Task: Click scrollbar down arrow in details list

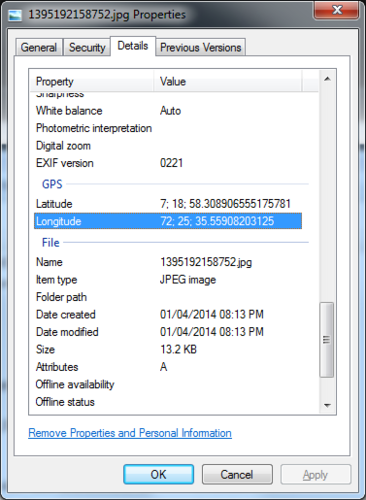Action: tap(327, 405)
